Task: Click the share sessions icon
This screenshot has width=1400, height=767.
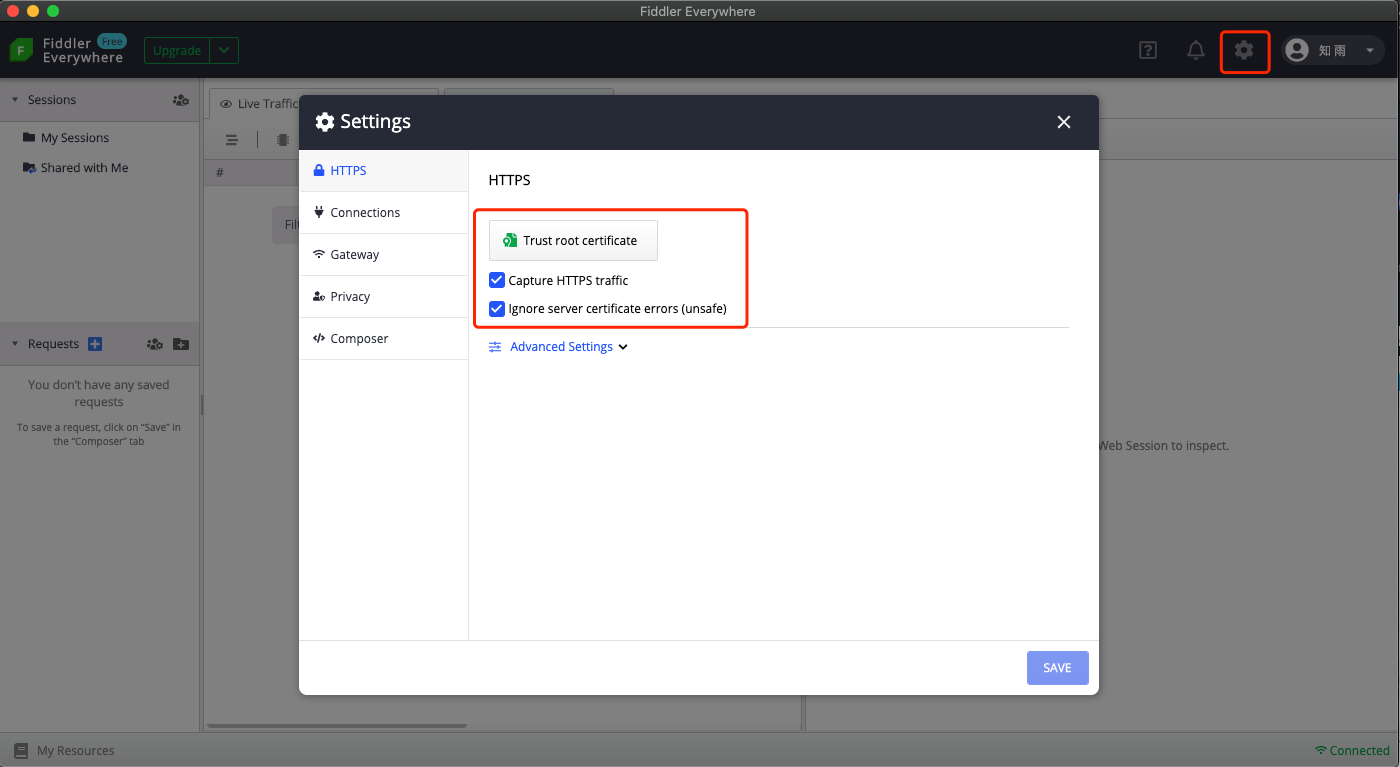Action: (180, 100)
